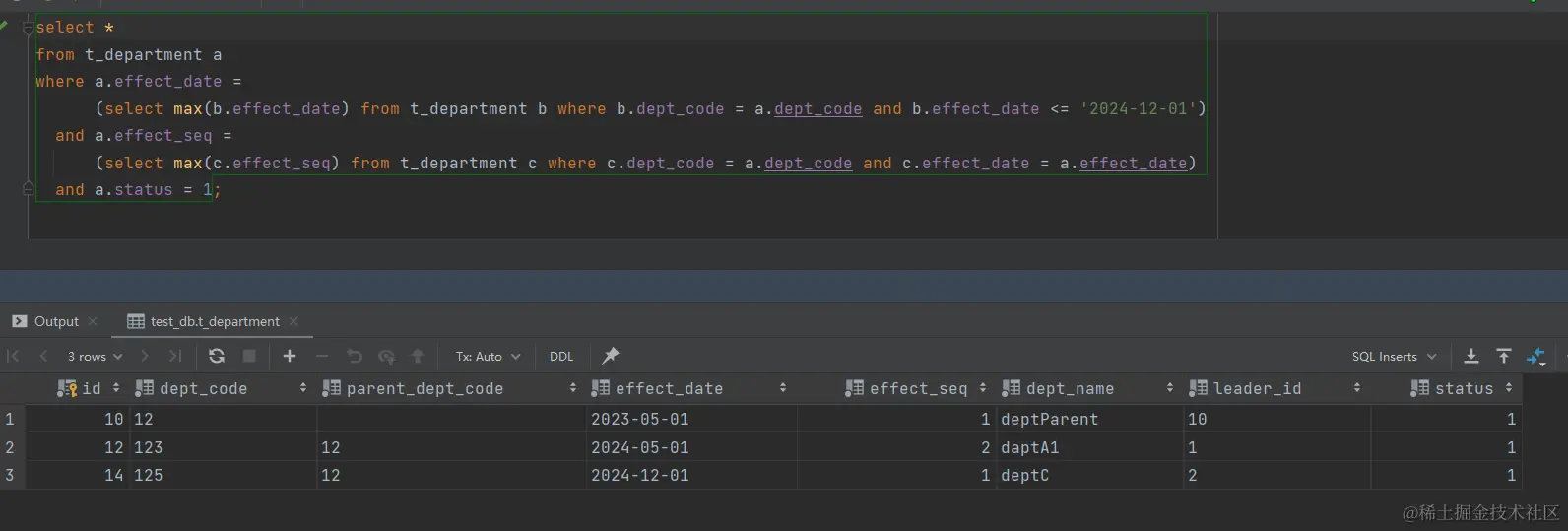Screen dimensions: 1568x531
Task: Click the 2023-05-01 effect_date cell
Action: [690, 419]
